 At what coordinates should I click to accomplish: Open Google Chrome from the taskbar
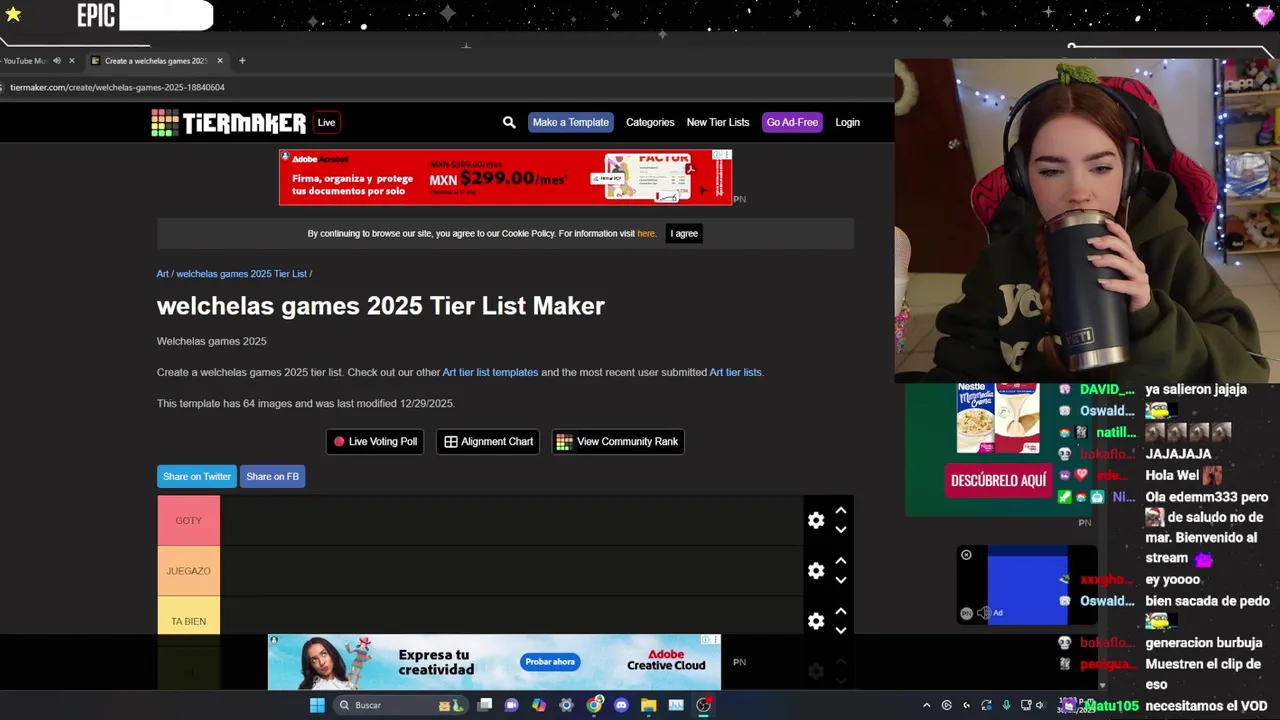pyautogui.click(x=594, y=705)
